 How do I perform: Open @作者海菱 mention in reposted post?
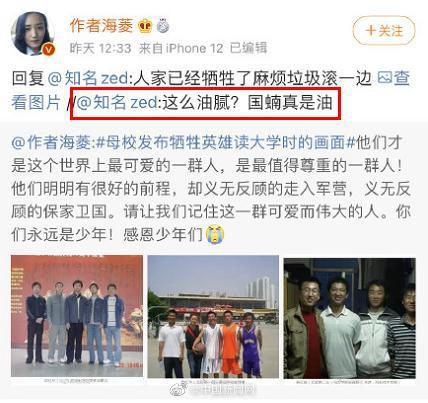[x=51, y=143]
